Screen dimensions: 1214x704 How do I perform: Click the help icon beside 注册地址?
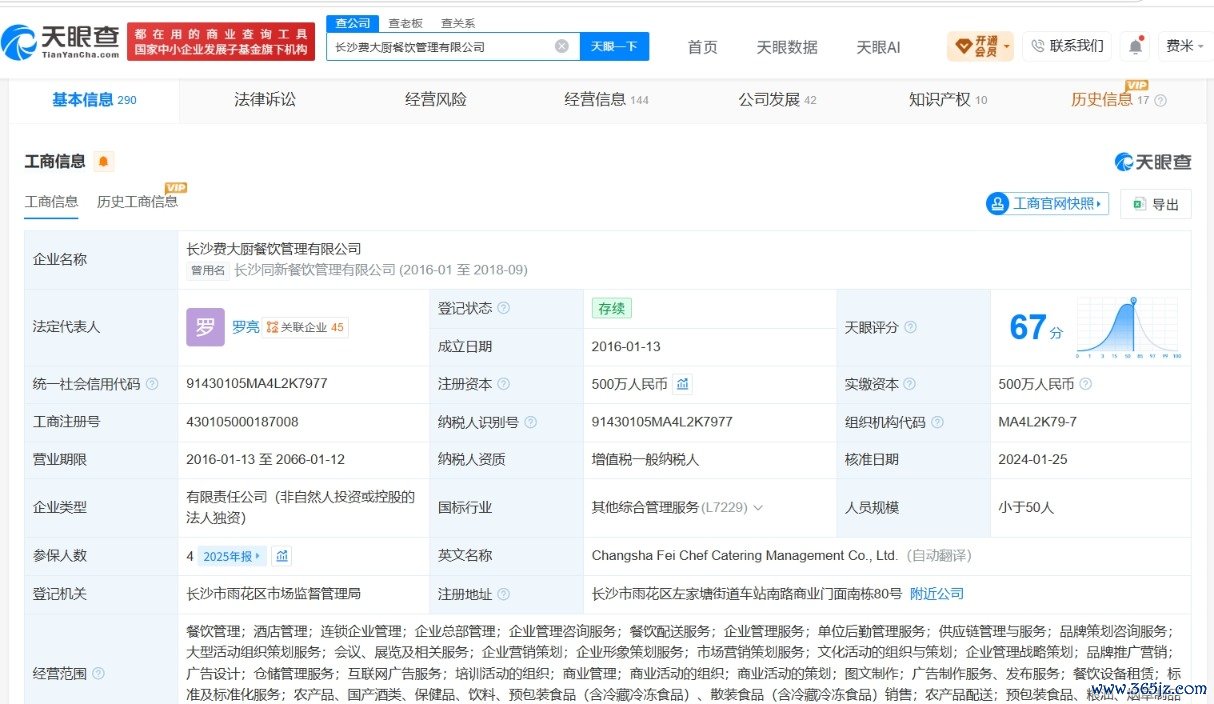[x=504, y=594]
